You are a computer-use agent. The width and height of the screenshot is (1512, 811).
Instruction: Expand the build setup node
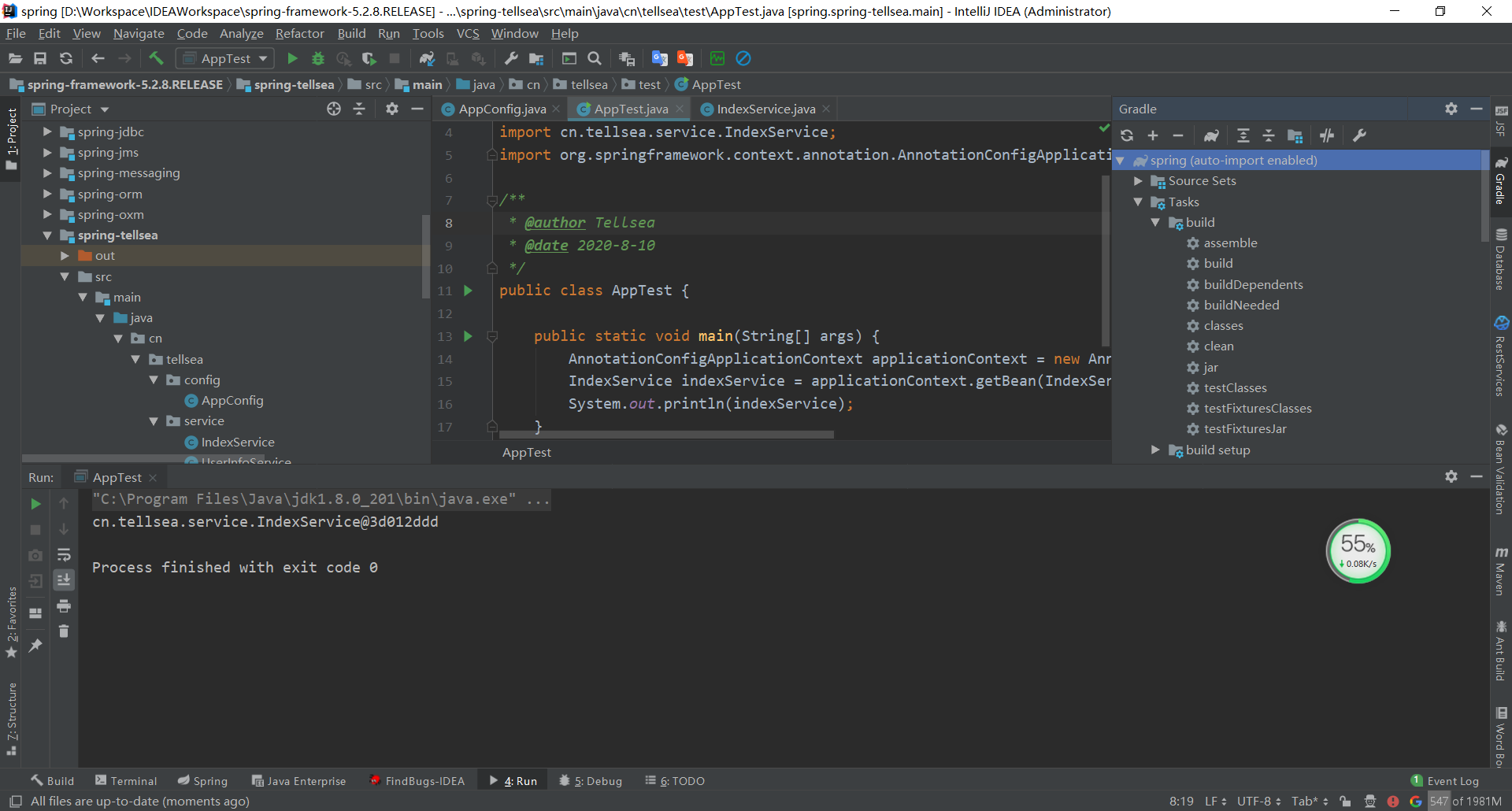1155,450
